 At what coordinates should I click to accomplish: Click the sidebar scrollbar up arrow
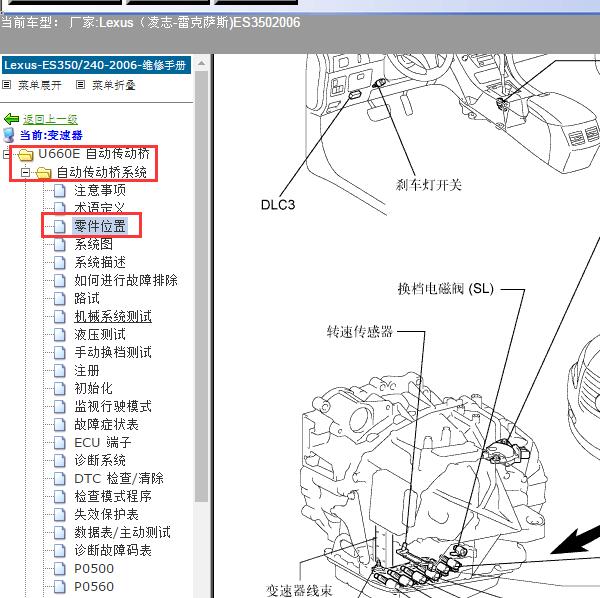point(201,63)
